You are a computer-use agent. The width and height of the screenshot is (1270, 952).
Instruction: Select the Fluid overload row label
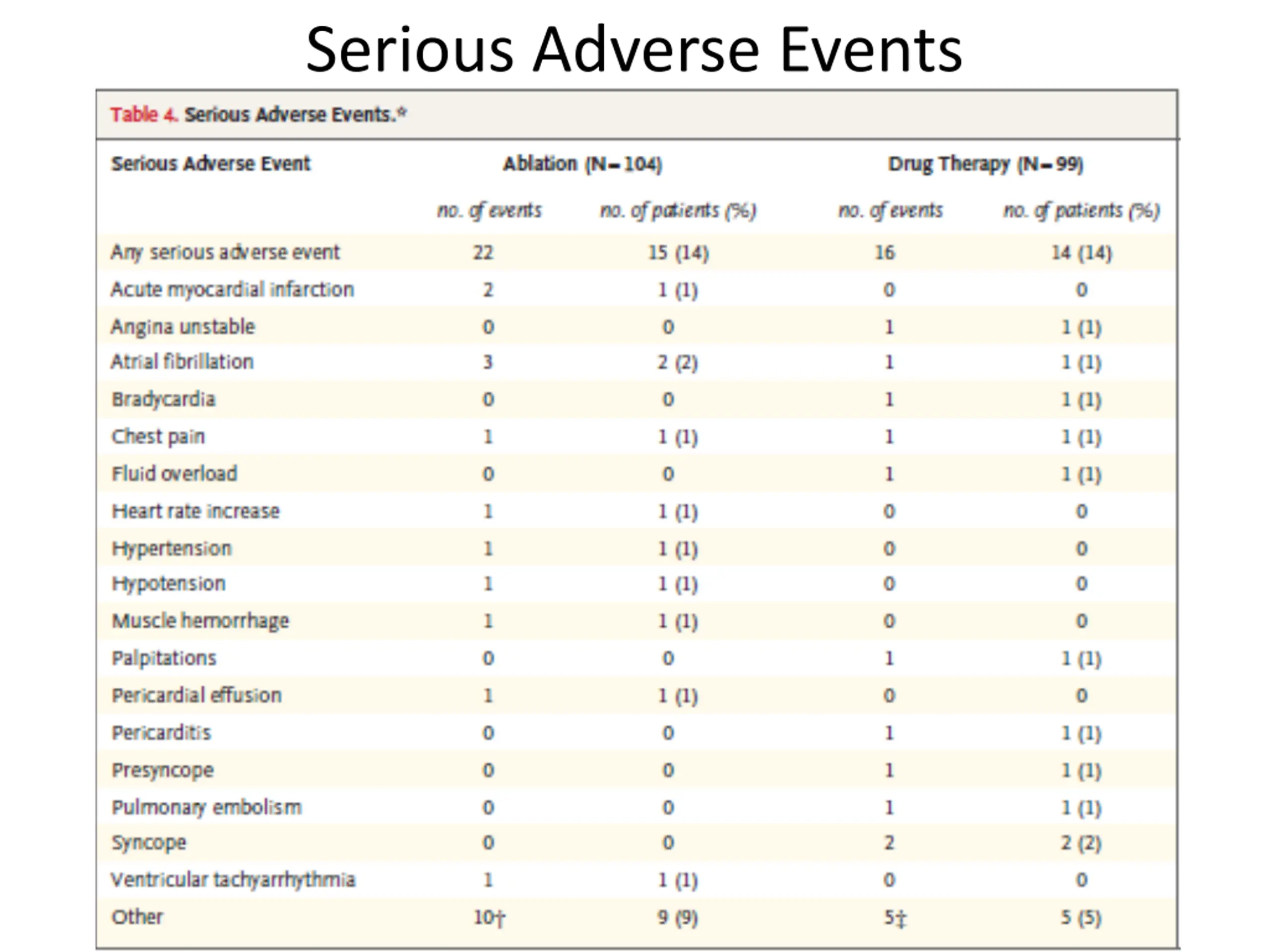[175, 474]
